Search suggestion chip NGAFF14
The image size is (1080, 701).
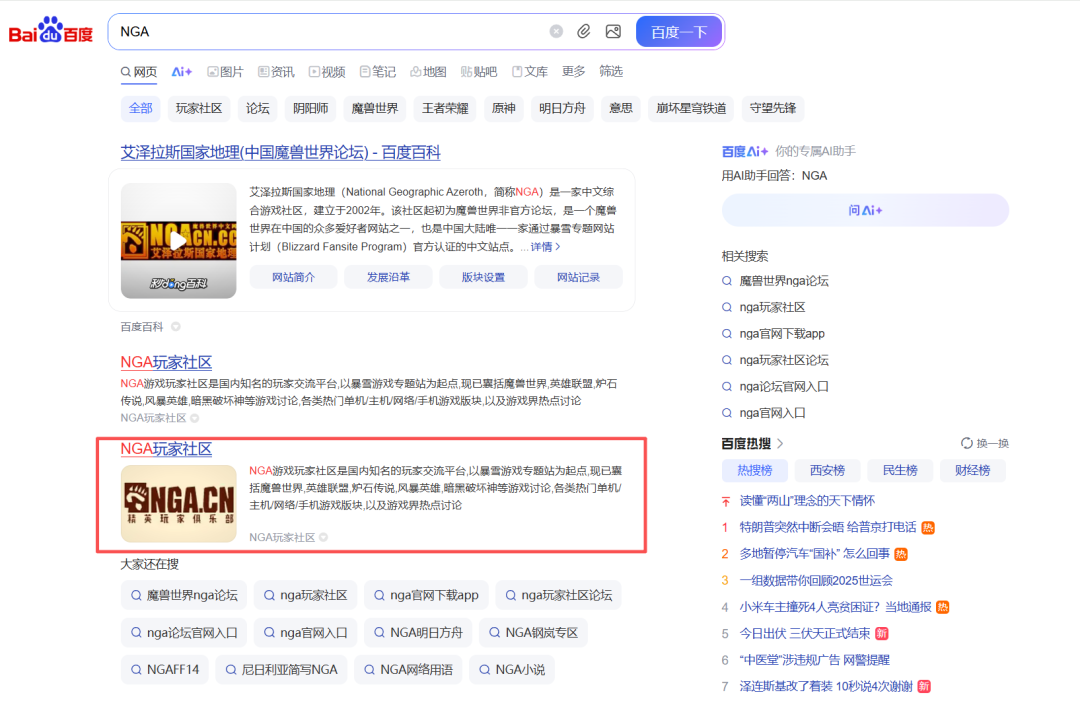pos(165,669)
